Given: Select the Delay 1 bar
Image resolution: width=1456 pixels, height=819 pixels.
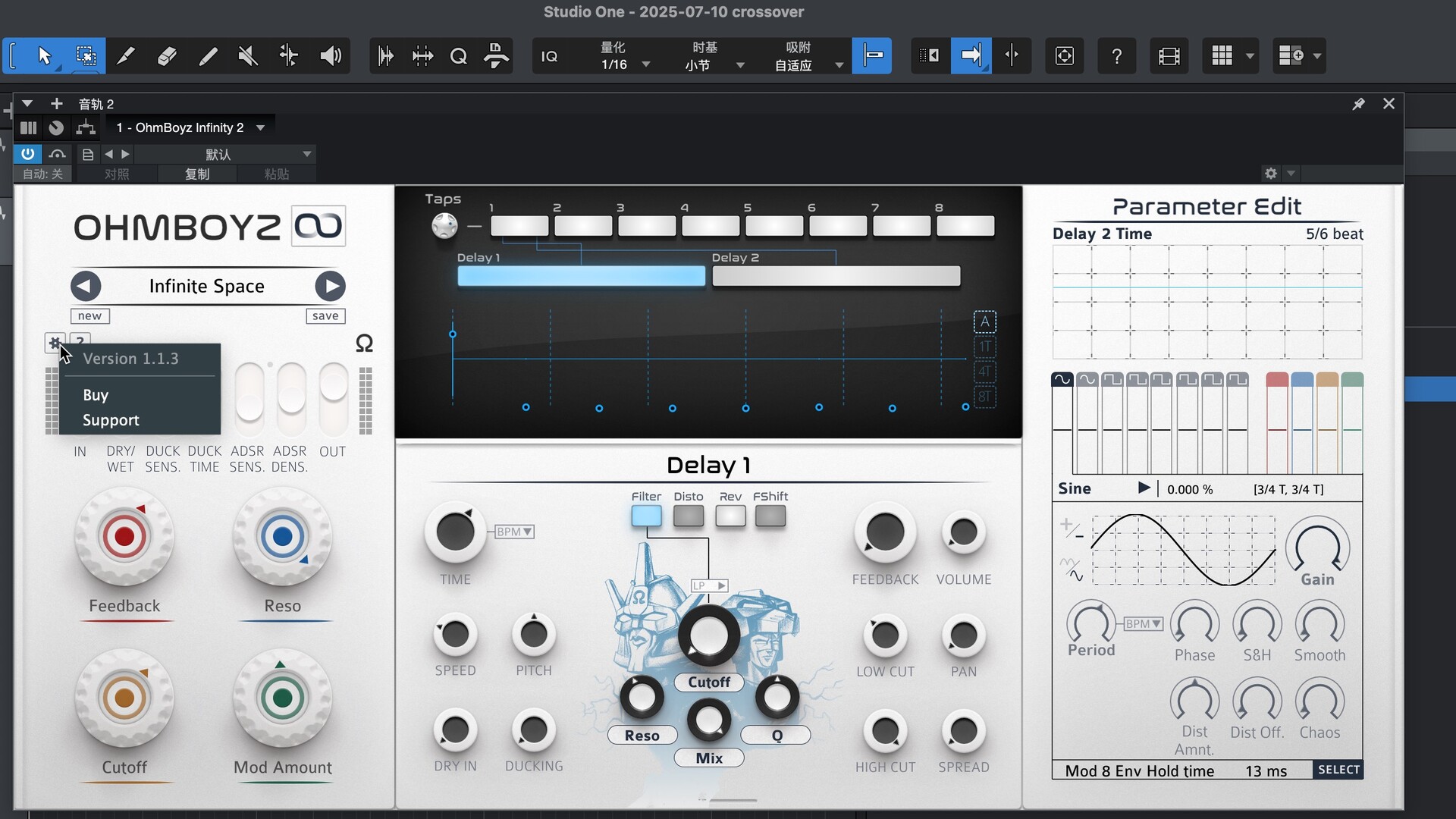Looking at the screenshot, I should [581, 276].
